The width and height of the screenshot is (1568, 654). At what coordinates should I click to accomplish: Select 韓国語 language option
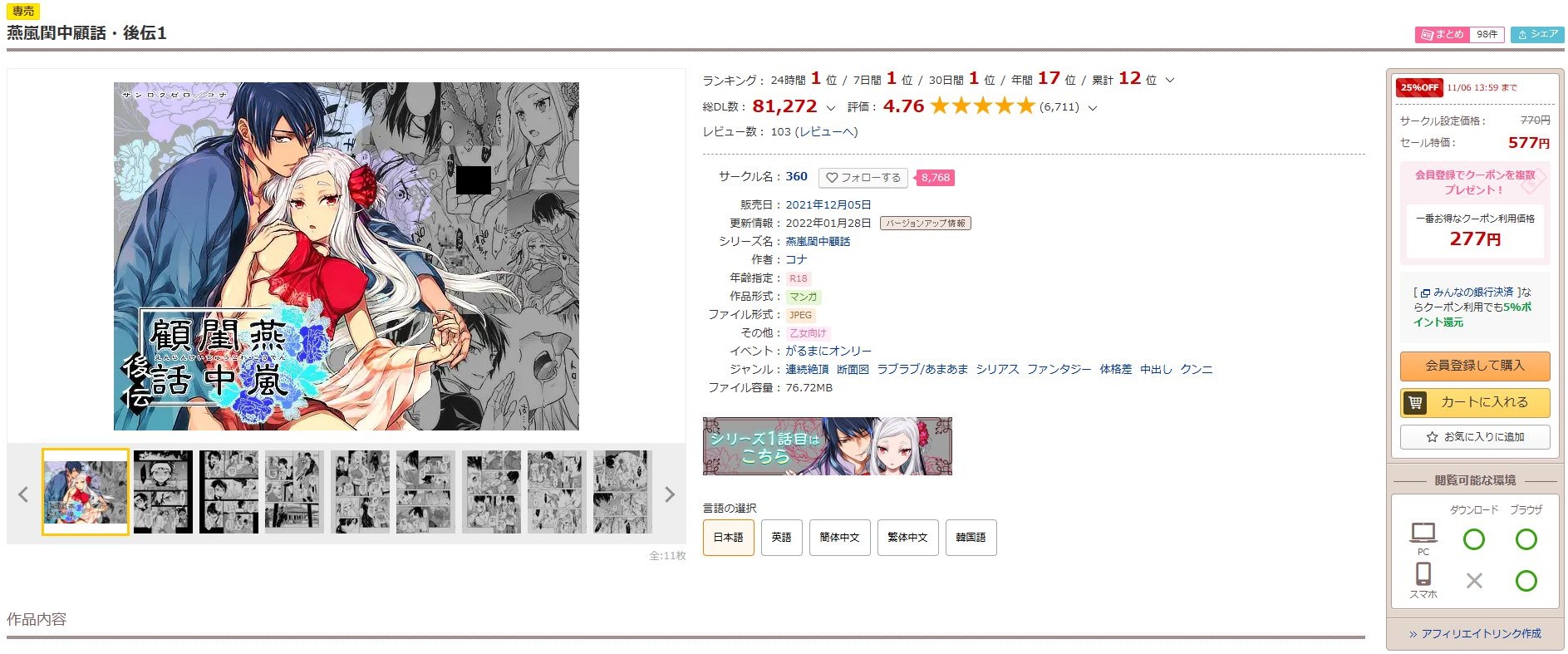[971, 538]
